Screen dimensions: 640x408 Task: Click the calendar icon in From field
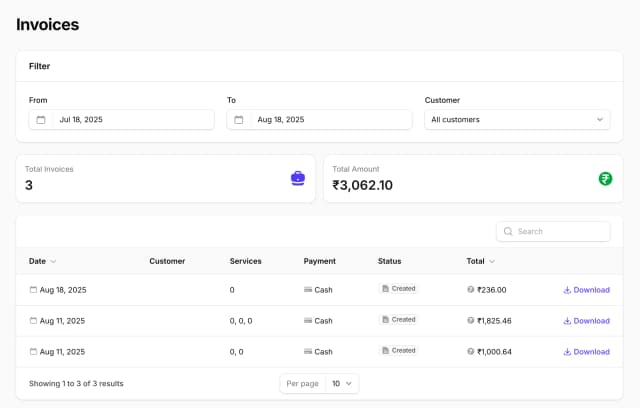pos(41,120)
